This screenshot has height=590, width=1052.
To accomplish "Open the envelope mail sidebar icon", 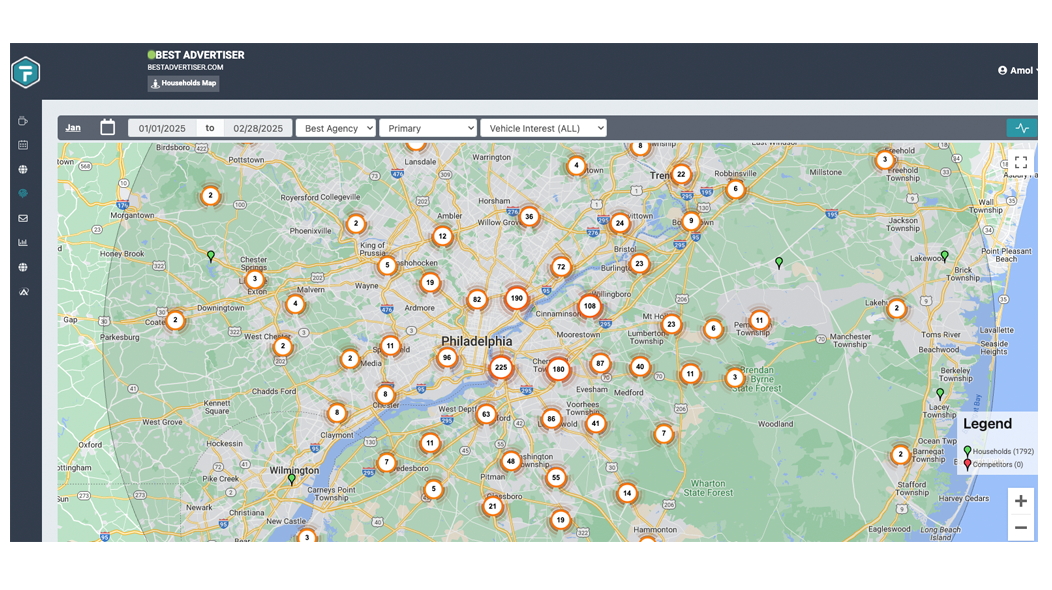I will [x=23, y=218].
